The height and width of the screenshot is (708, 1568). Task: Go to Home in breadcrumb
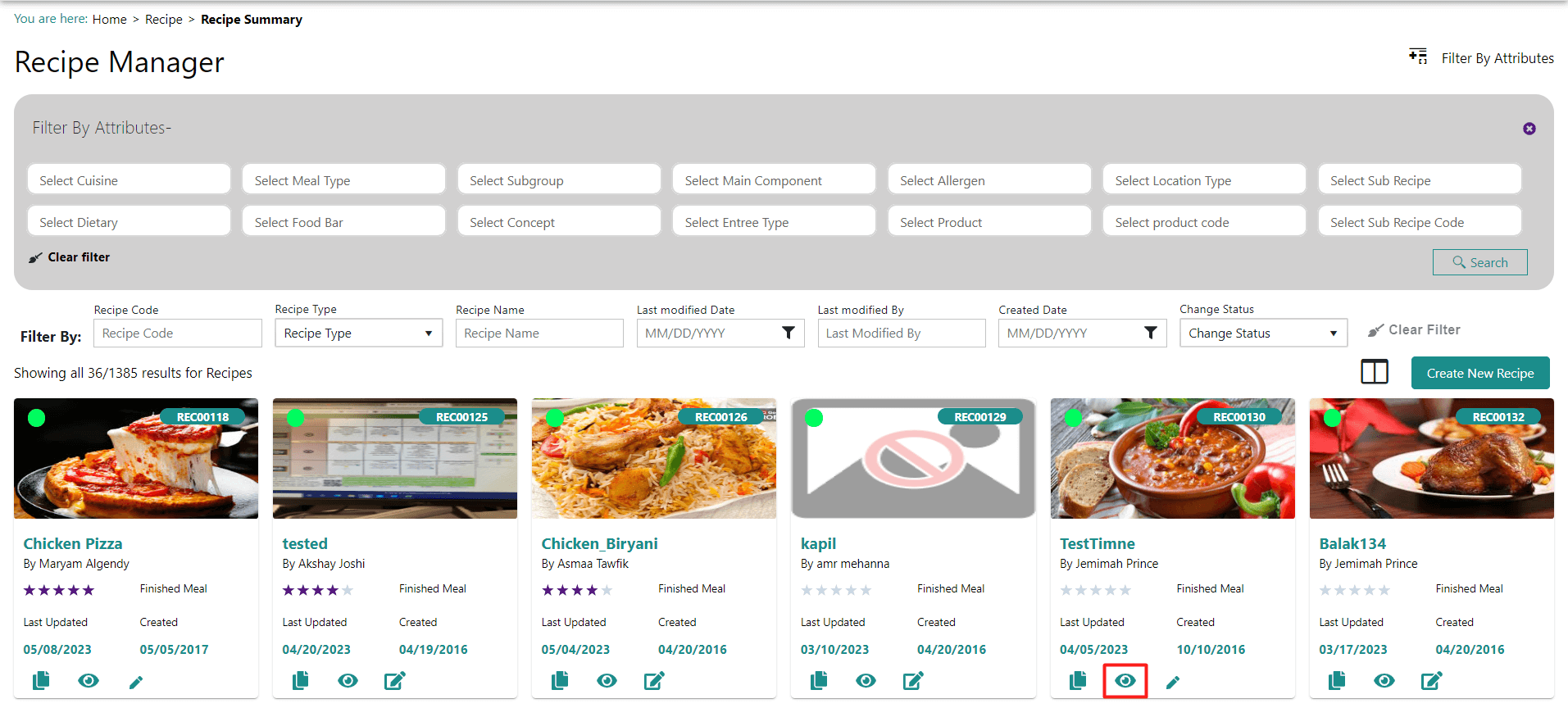click(109, 20)
